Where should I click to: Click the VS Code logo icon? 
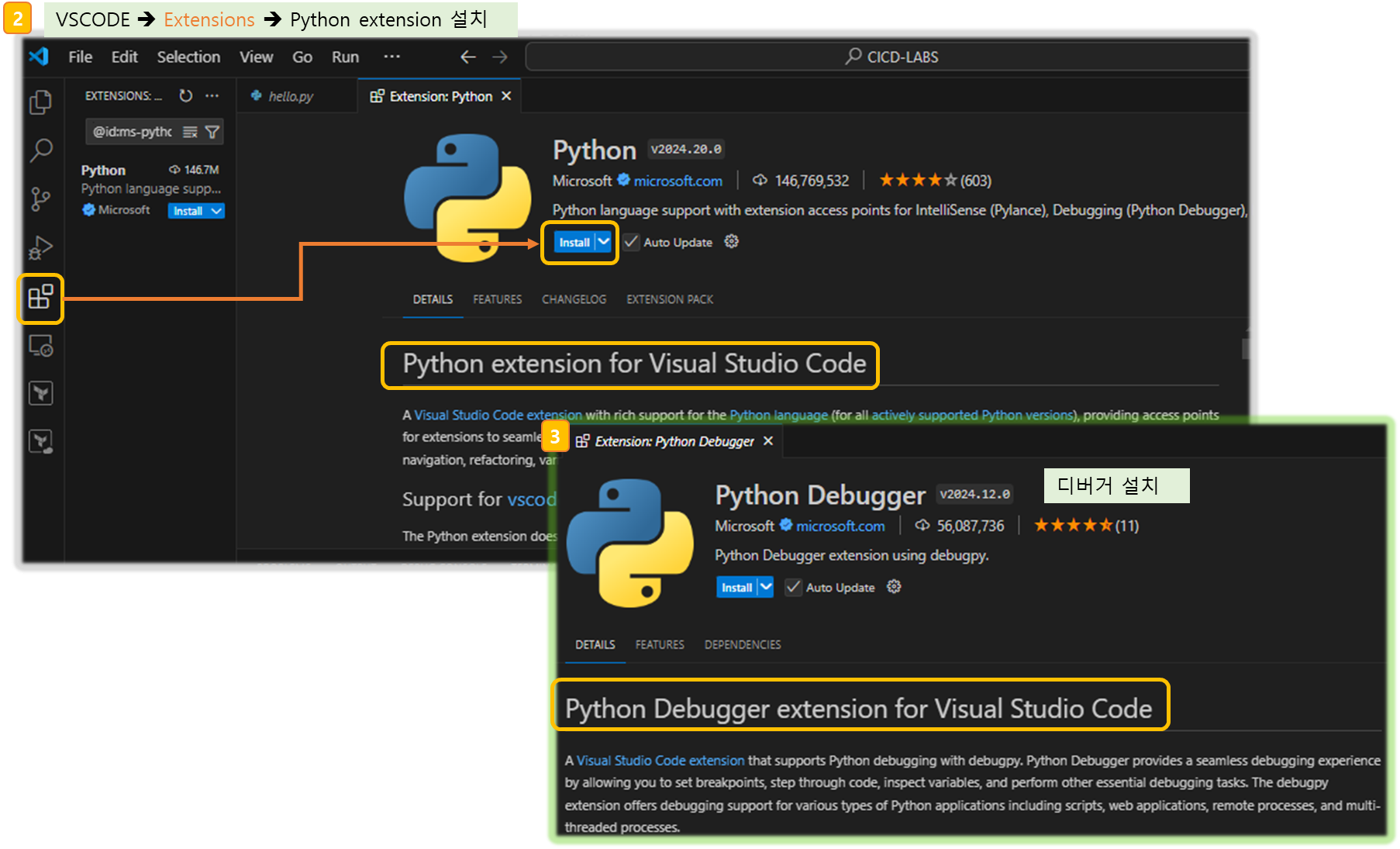(x=39, y=57)
